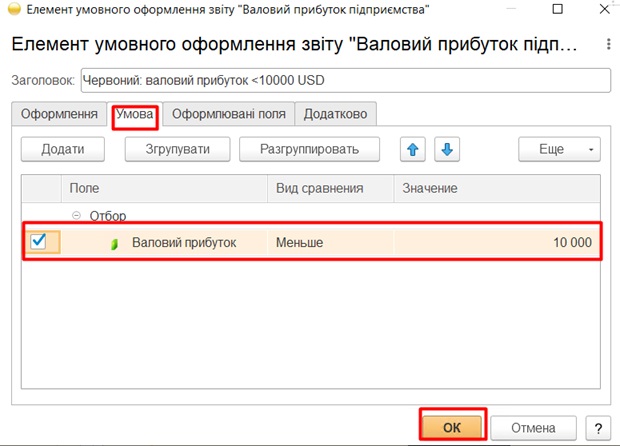This screenshot has height=446, width=620.
Task: Collapse the Отбор group node
Action: 77,216
